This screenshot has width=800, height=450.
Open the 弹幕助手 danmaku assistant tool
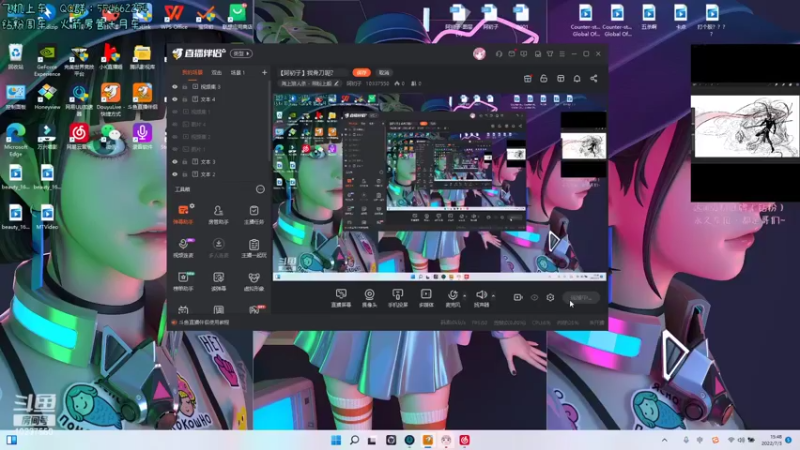pyautogui.click(x=183, y=214)
